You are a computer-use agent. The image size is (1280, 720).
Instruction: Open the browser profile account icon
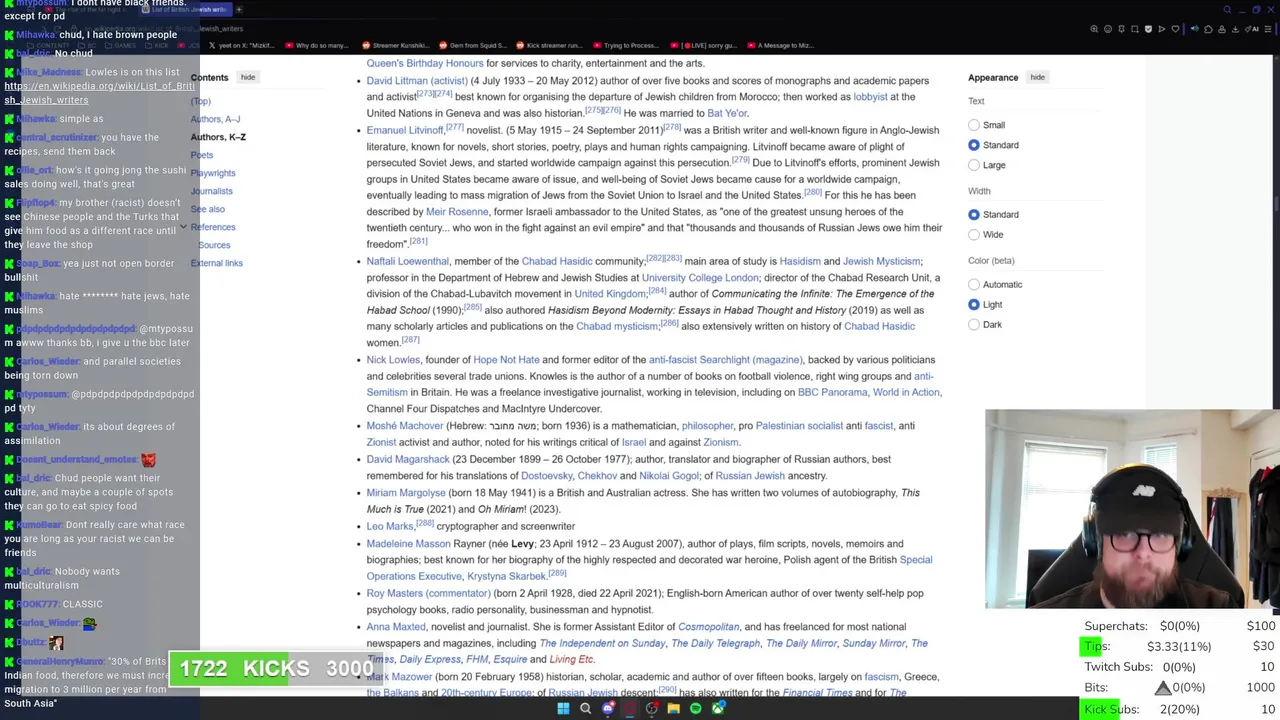[x=1222, y=29]
